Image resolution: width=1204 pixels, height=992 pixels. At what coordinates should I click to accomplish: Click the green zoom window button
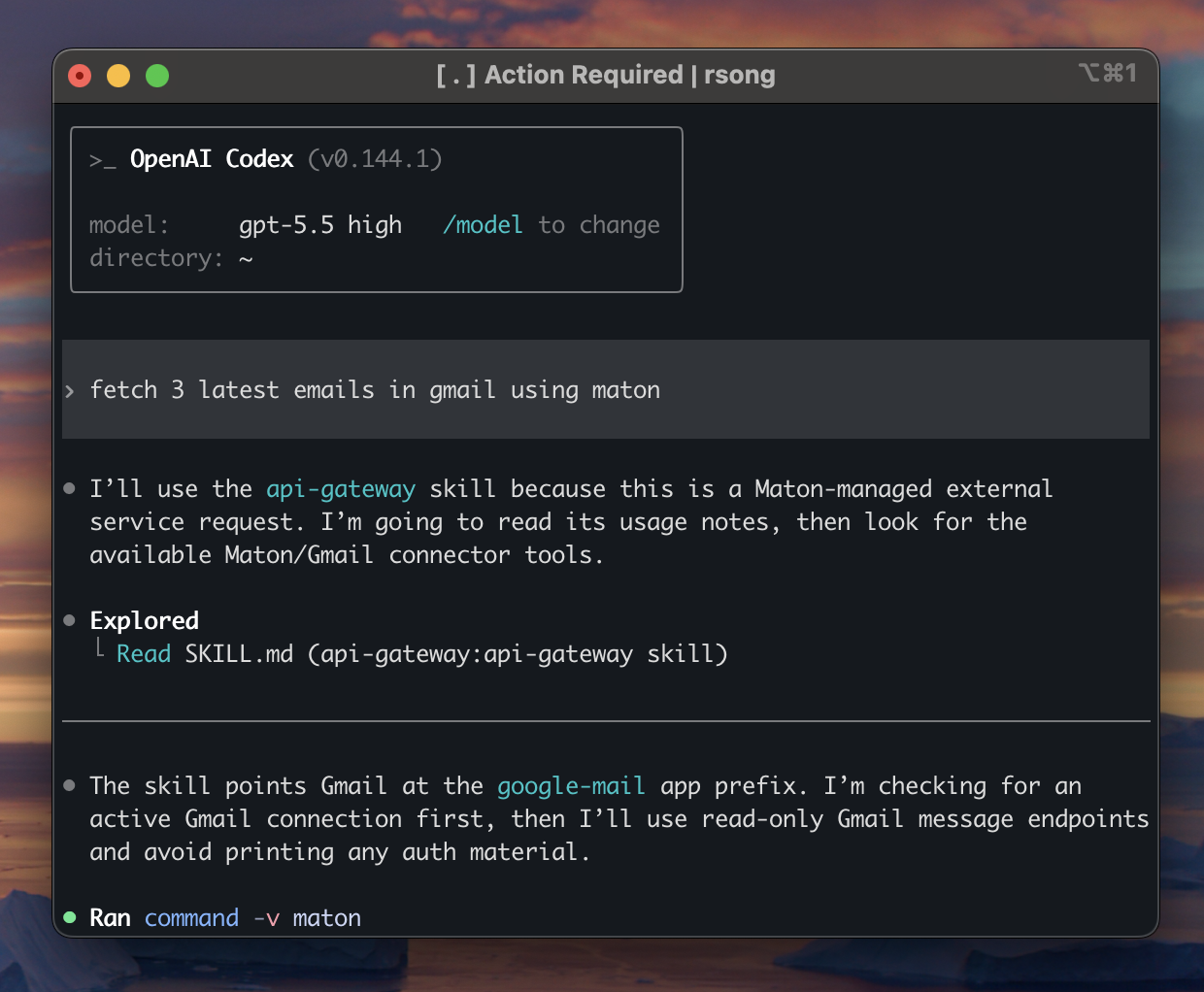157,76
